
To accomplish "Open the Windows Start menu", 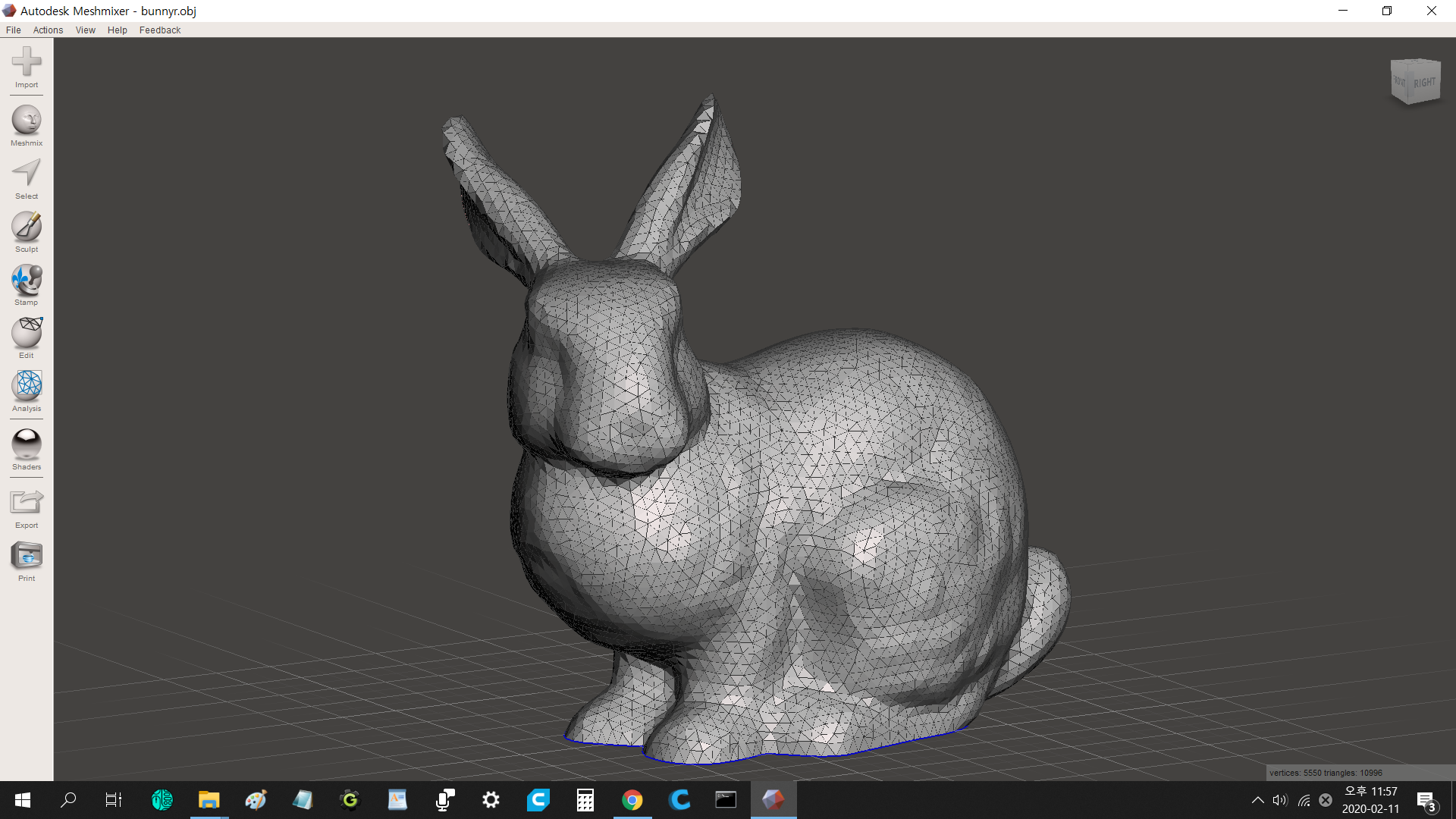I will click(x=23, y=800).
